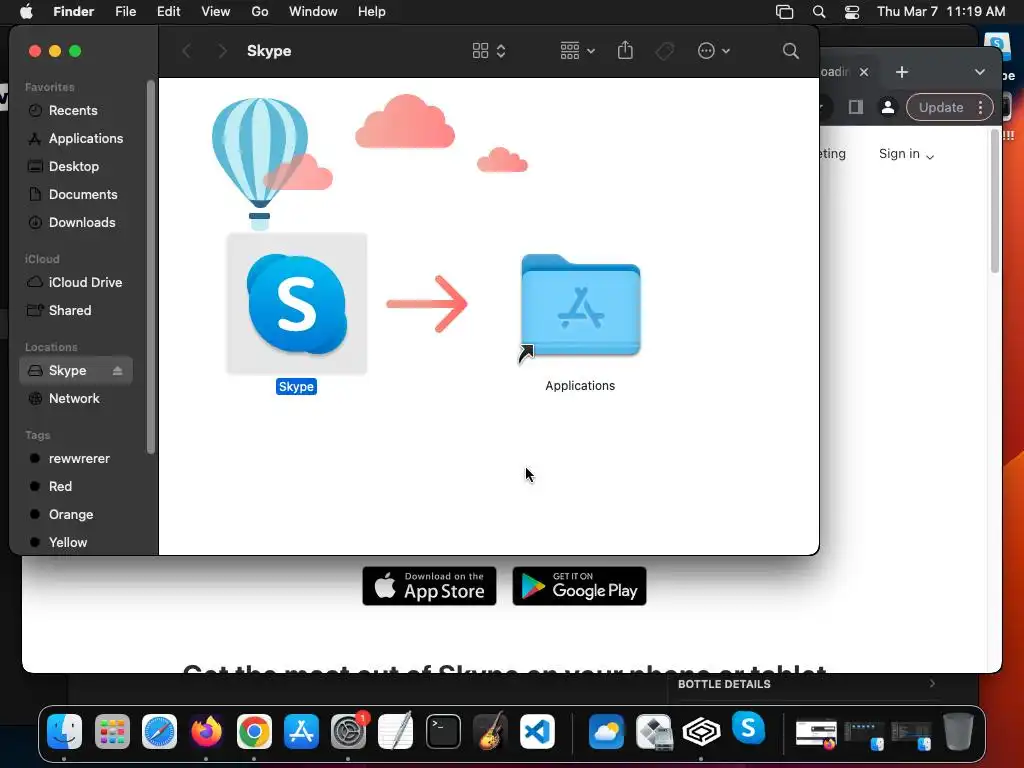Open Spotlight search in menu bar
1024x768 pixels.
(x=818, y=12)
